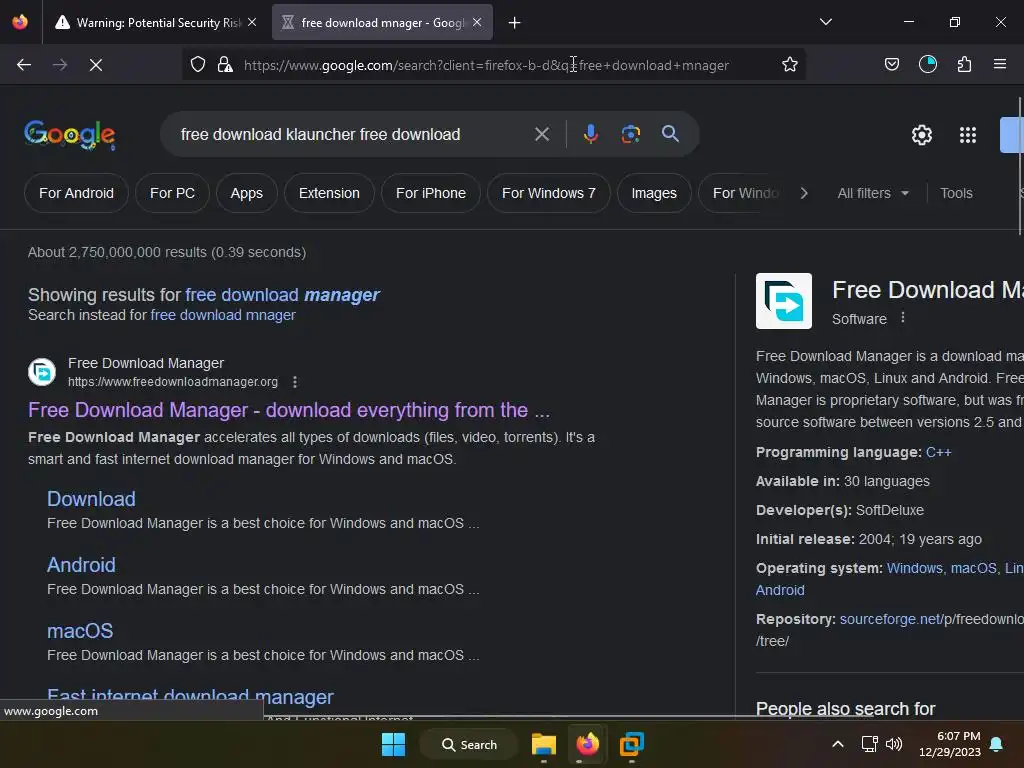Expand the All filters dropdown
1024x768 pixels.
872,193
